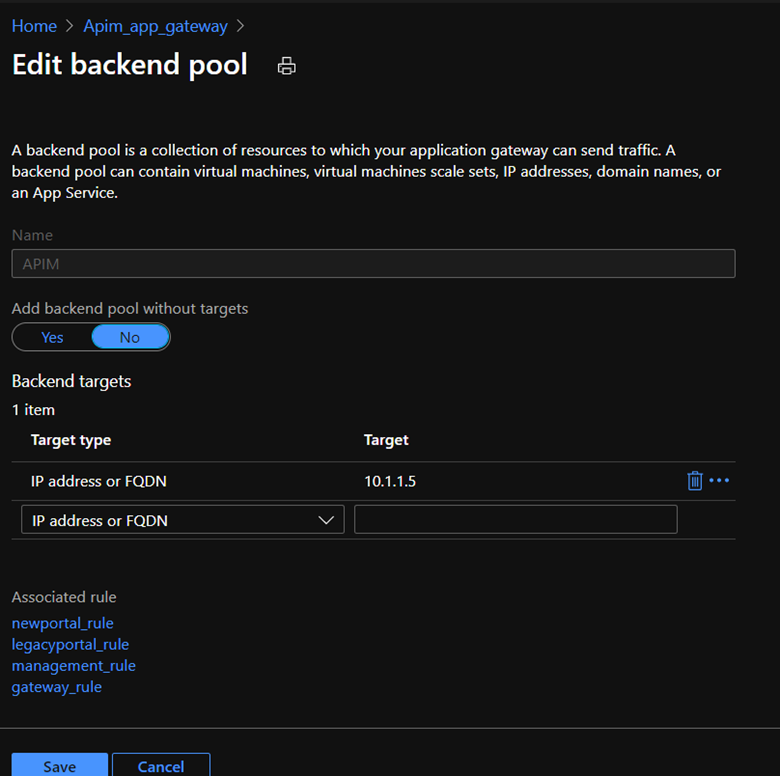Delete the 10.1.1.5 backend target

pos(694,481)
